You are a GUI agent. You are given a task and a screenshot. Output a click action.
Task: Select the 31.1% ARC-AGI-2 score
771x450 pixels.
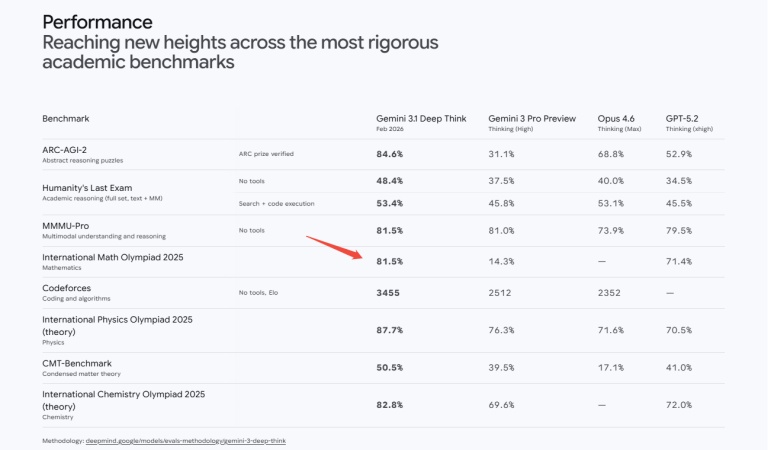coord(501,154)
